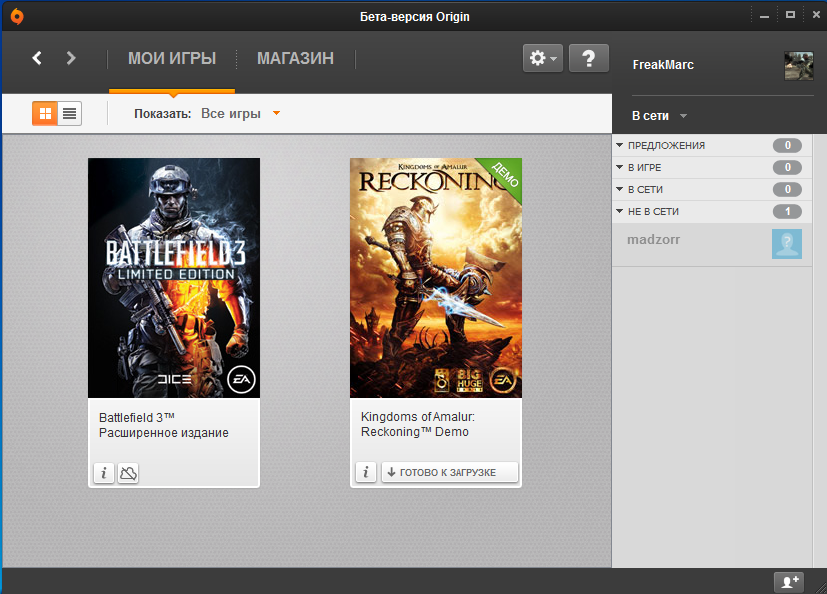The width and height of the screenshot is (827, 594).
Task: Click Battlefield 3 cloud sync disabled icon
Action: click(x=128, y=473)
